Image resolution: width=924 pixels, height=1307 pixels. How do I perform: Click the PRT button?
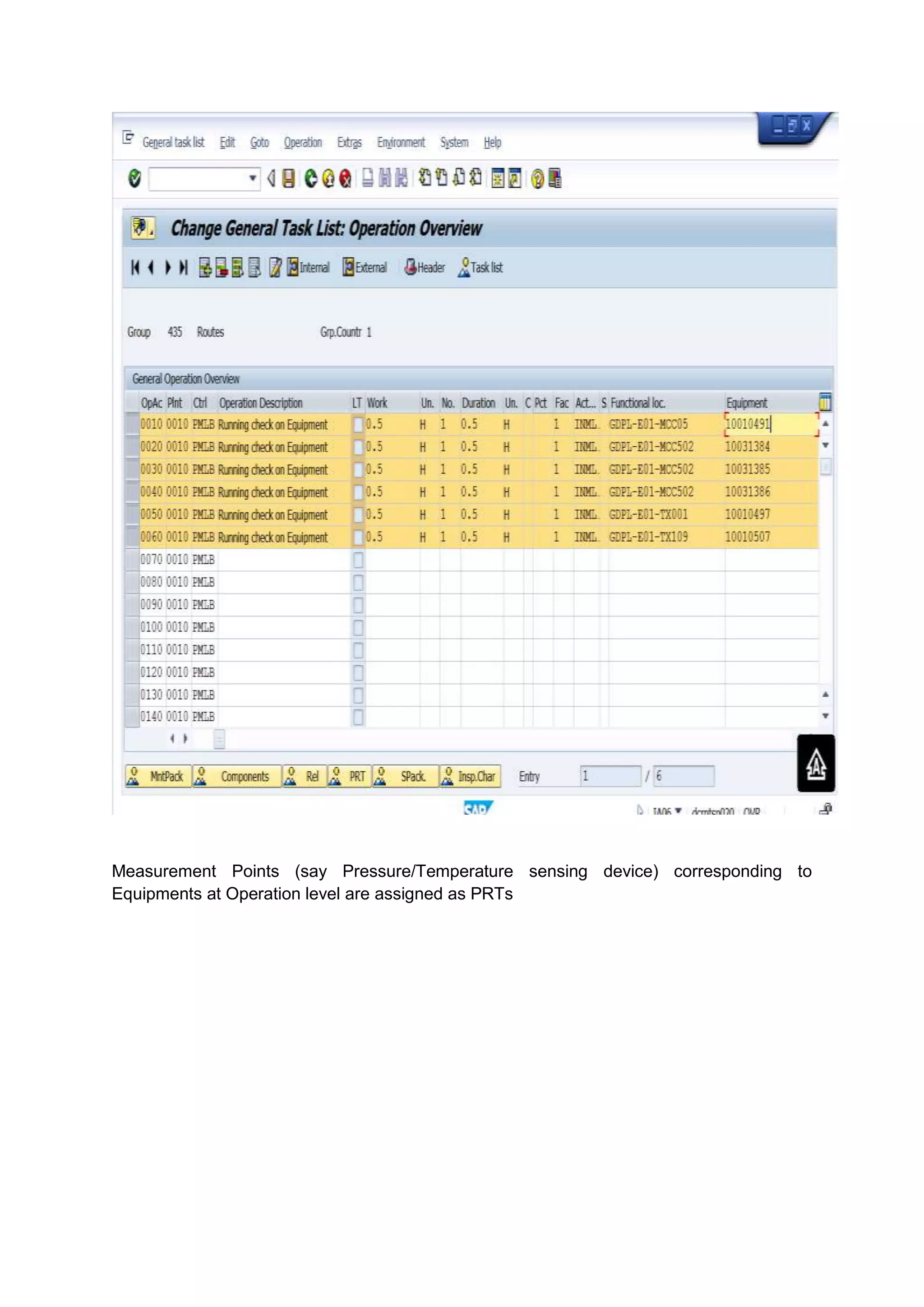tap(349, 776)
